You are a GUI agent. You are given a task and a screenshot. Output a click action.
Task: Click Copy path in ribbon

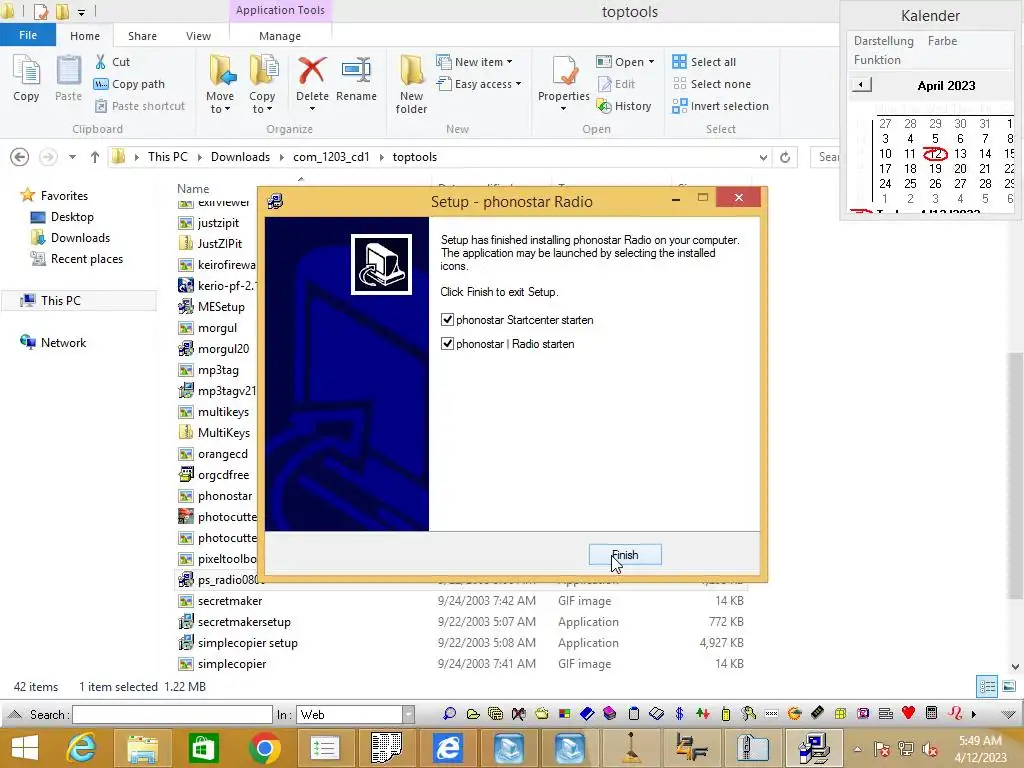point(129,84)
